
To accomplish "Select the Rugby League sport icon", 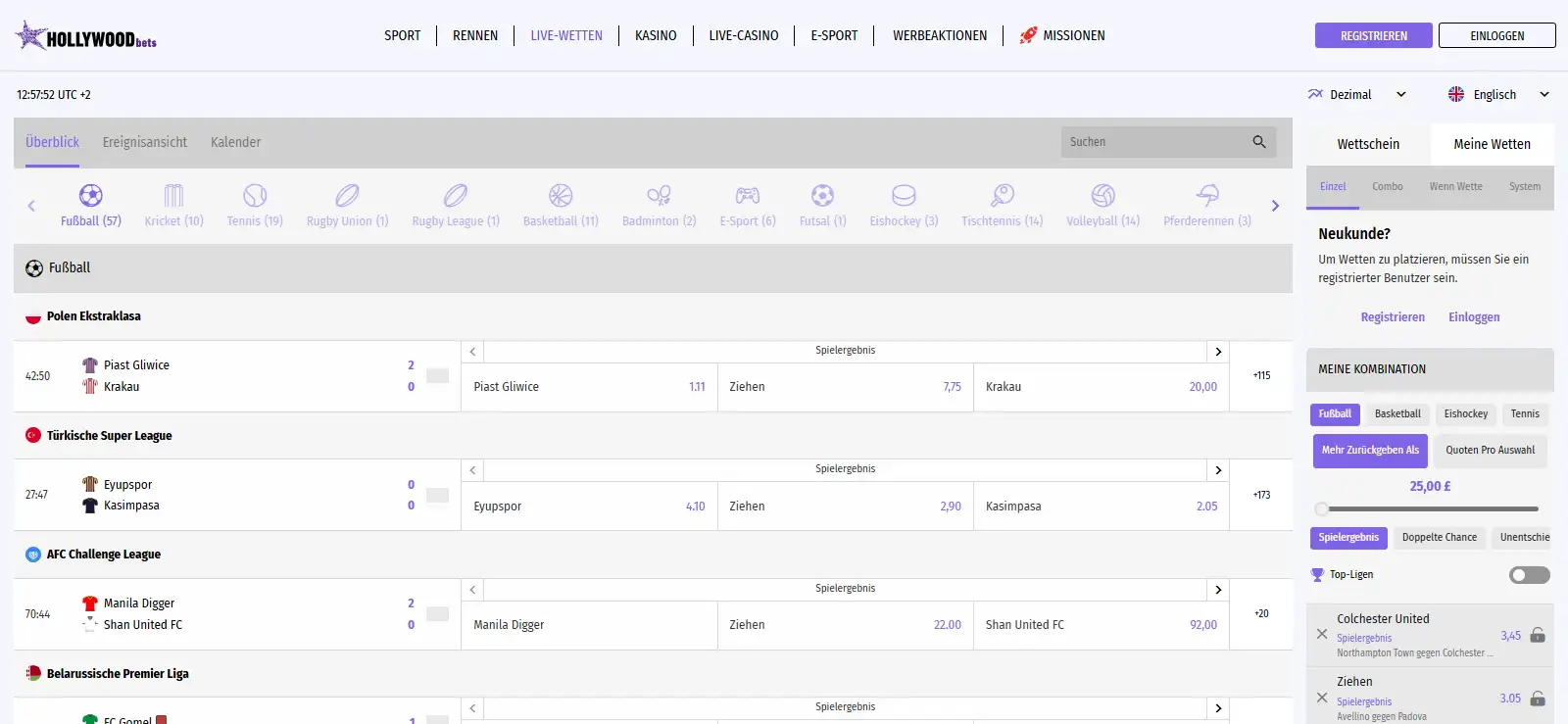I will [x=456, y=195].
